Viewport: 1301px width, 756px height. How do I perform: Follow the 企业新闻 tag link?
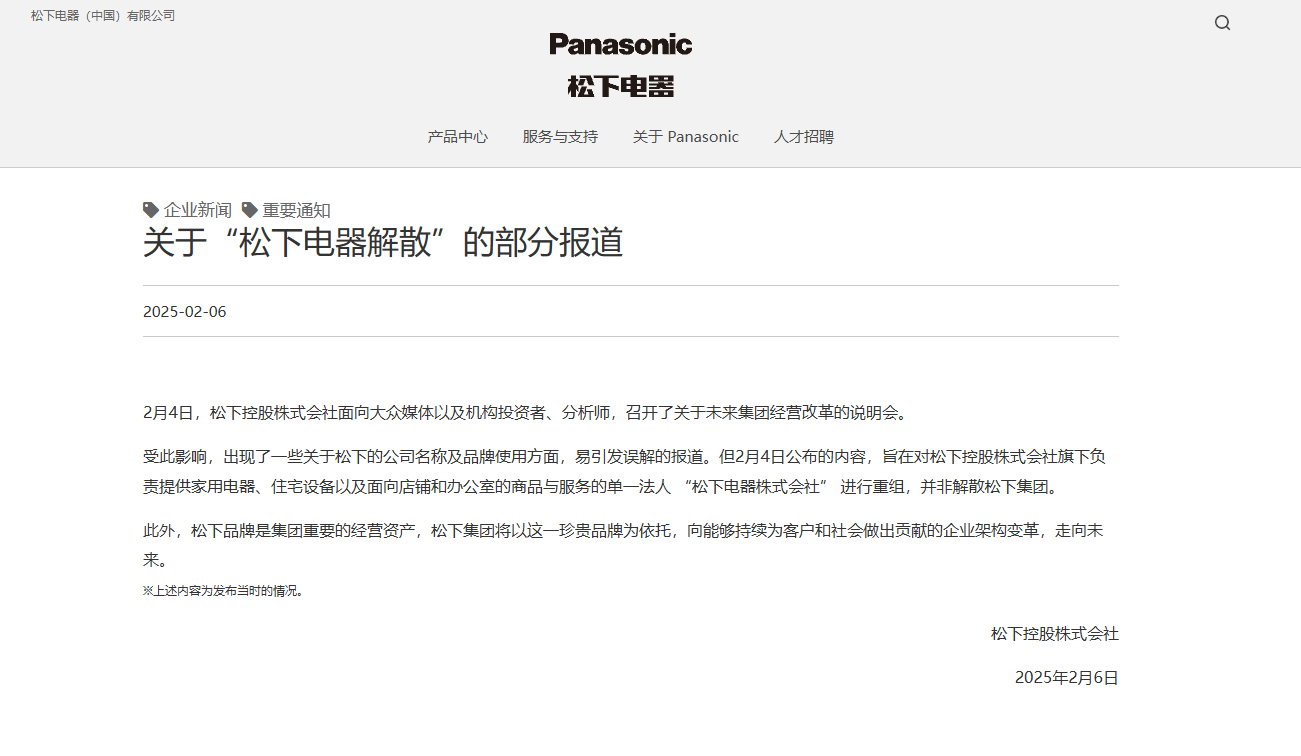tap(198, 210)
